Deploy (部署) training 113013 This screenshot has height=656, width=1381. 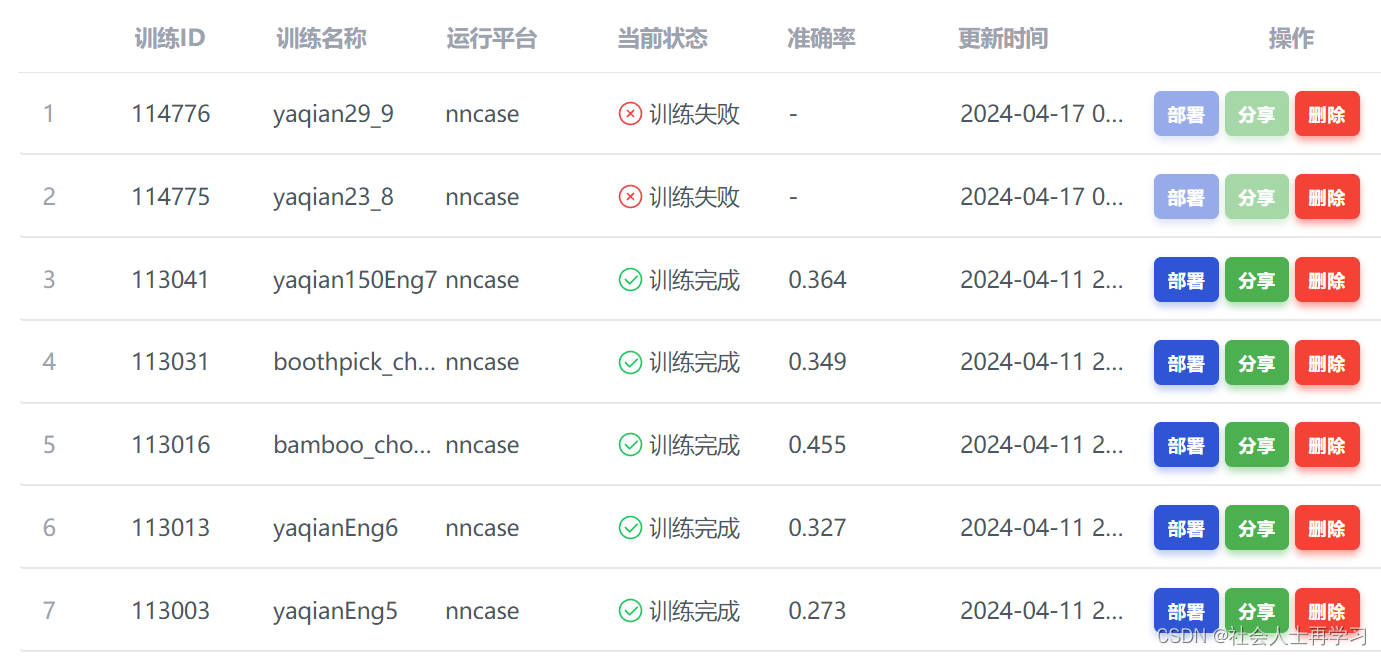tap(1186, 528)
